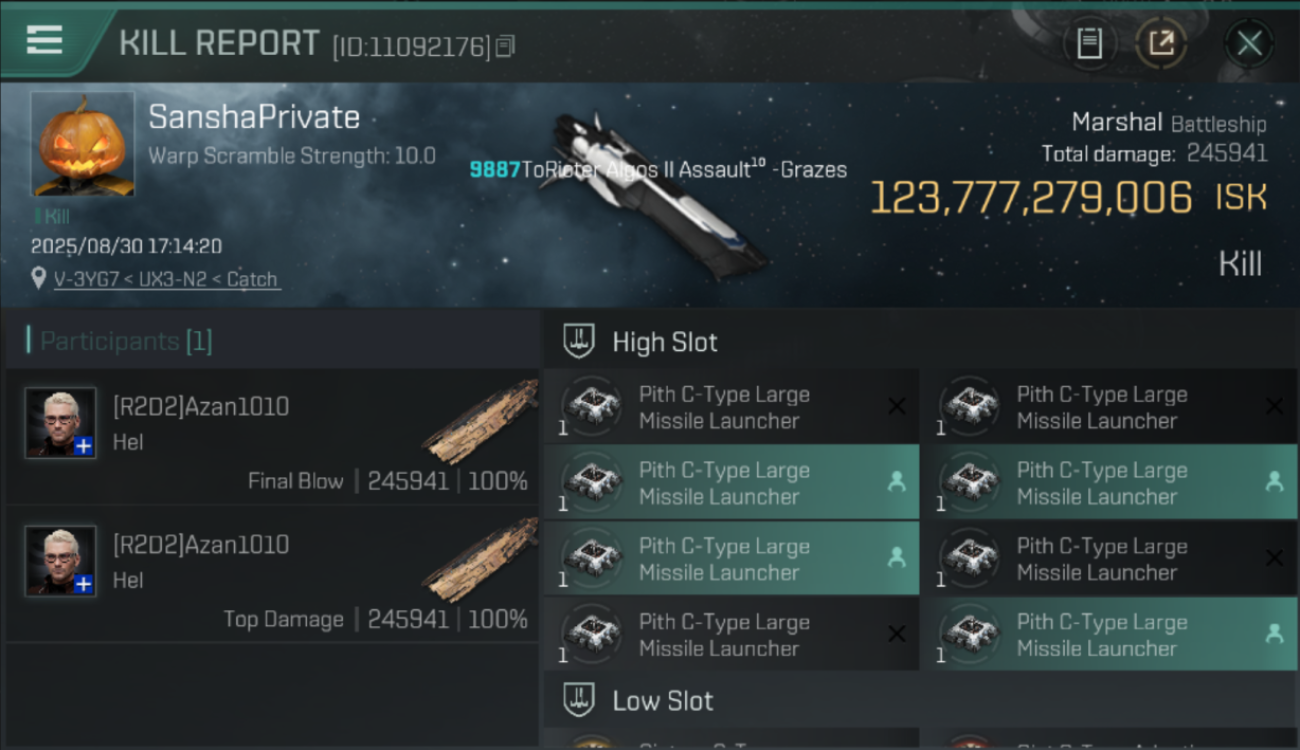Click Hel ship icon in Final Blow row
This screenshot has height=750, width=1300.
point(480,422)
